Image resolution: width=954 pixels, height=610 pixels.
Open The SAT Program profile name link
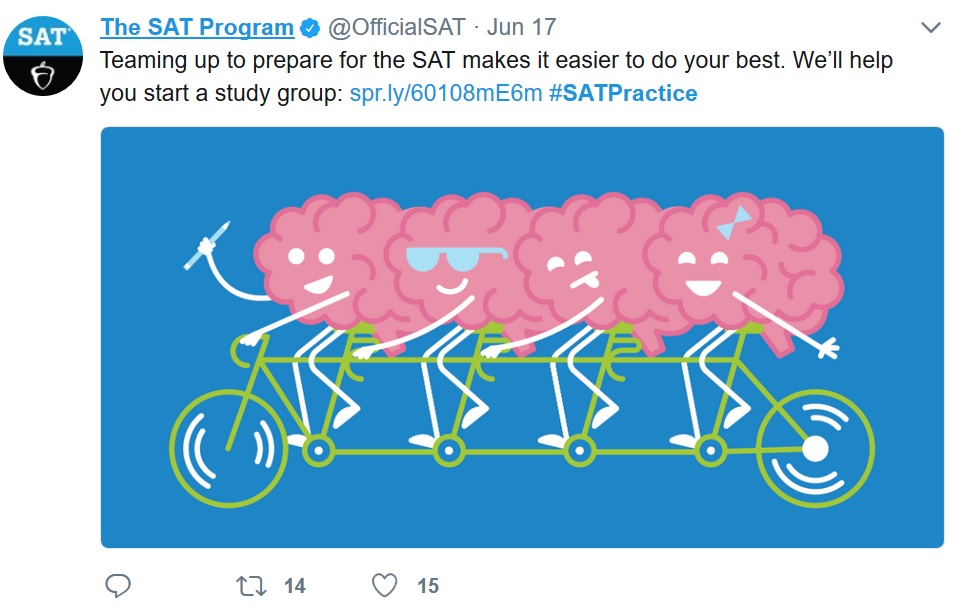click(x=197, y=27)
